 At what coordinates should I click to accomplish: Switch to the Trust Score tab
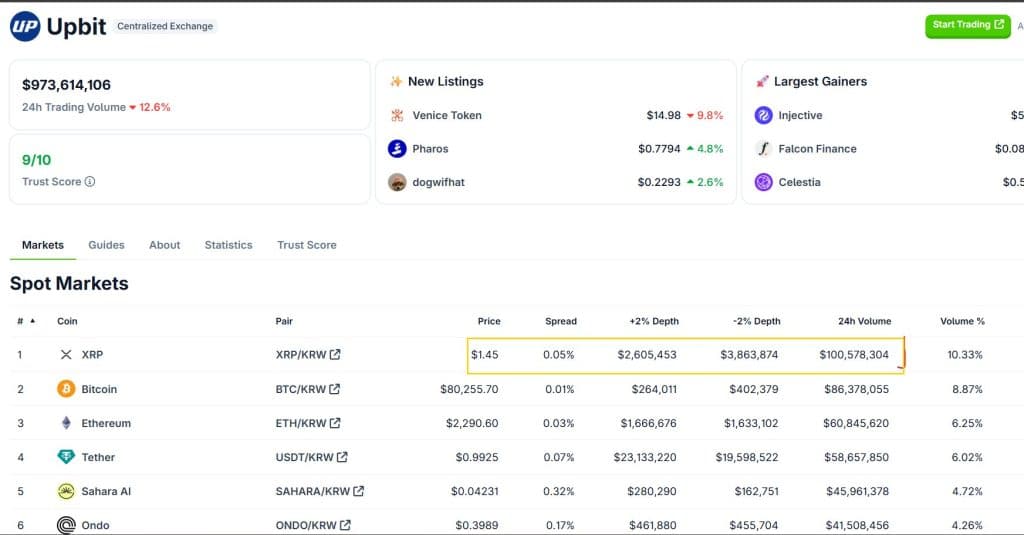coord(306,245)
